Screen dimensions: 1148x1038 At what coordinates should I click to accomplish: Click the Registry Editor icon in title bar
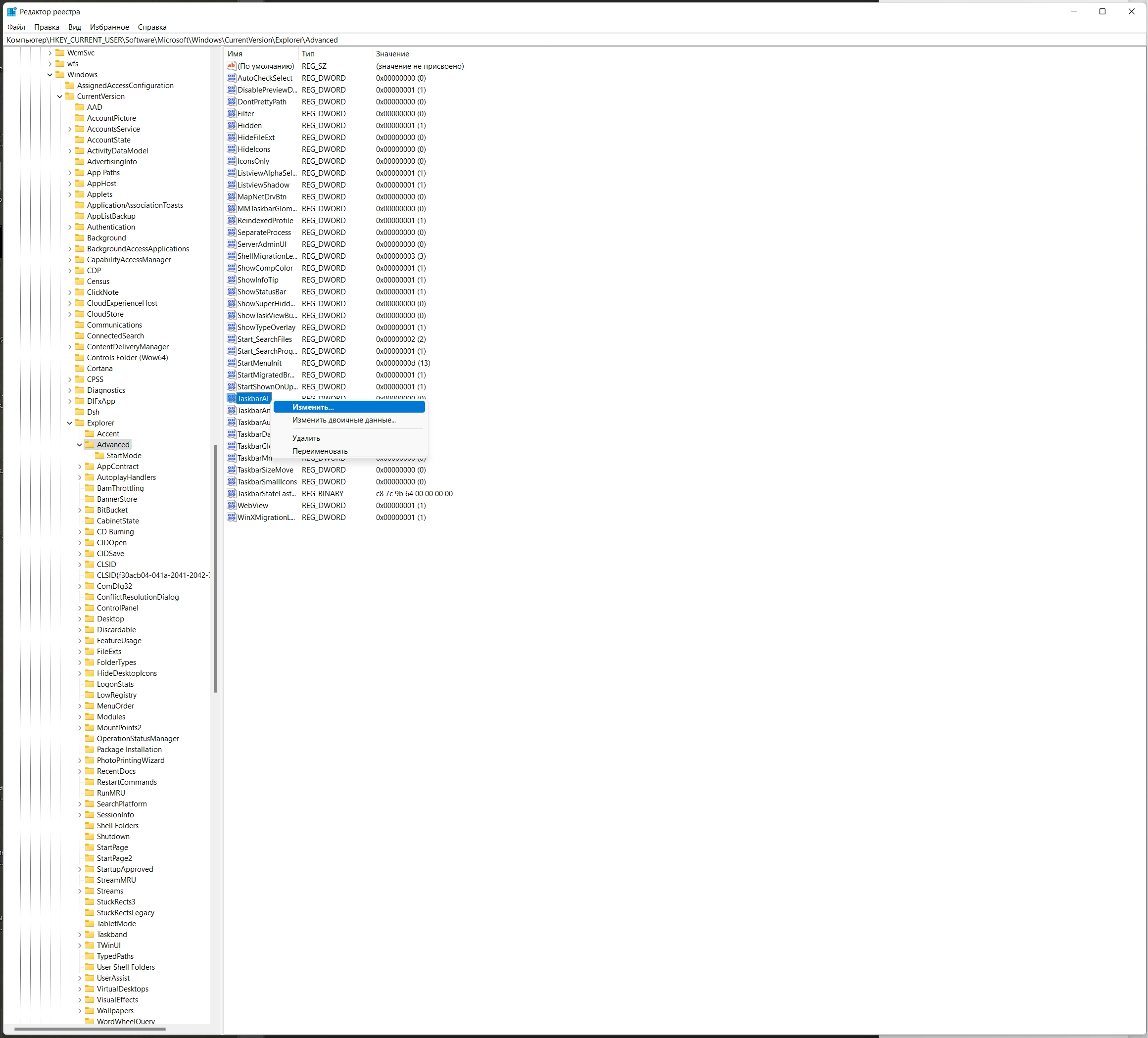[11, 11]
